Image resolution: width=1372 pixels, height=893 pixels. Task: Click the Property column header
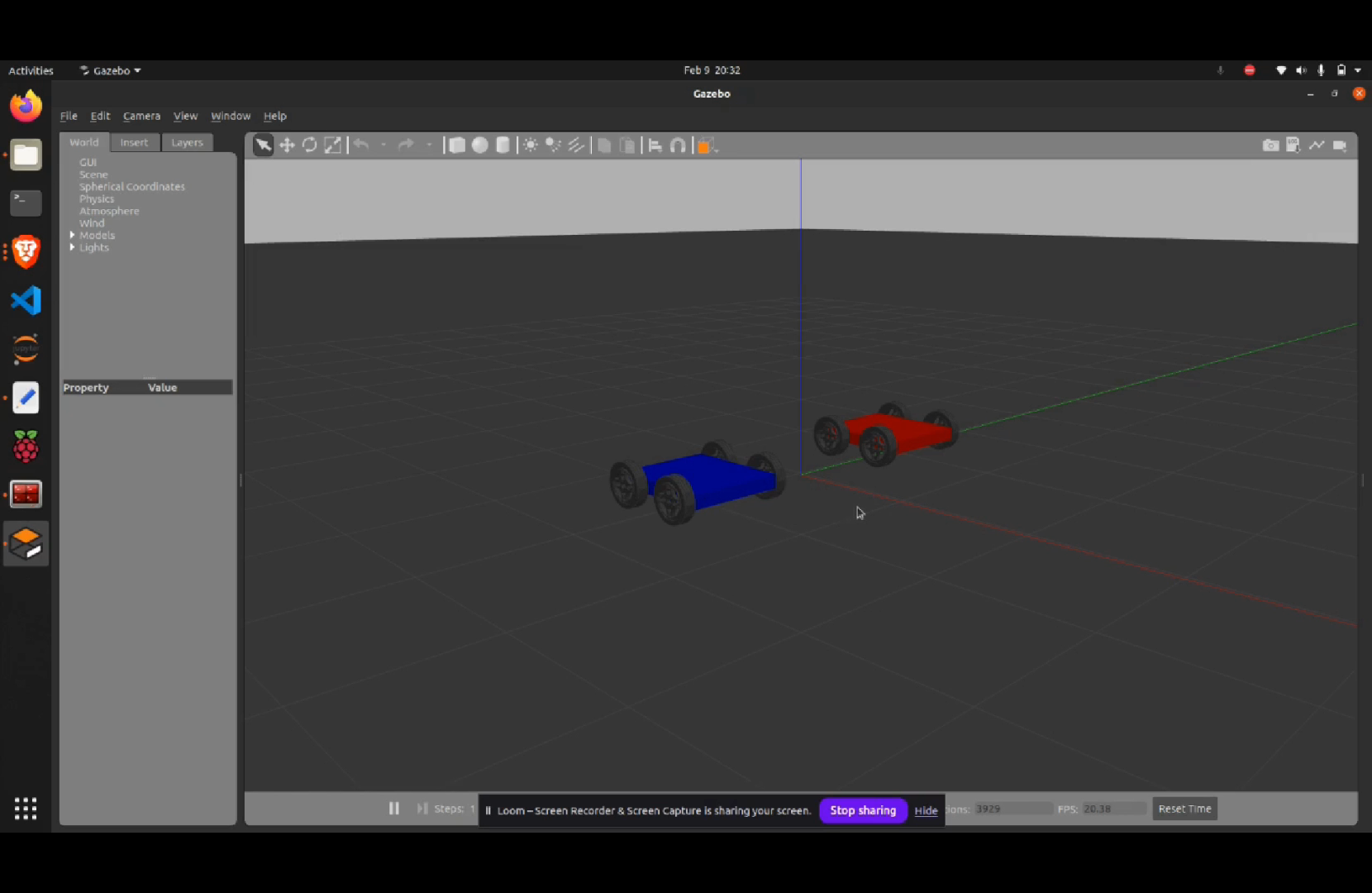pos(86,388)
